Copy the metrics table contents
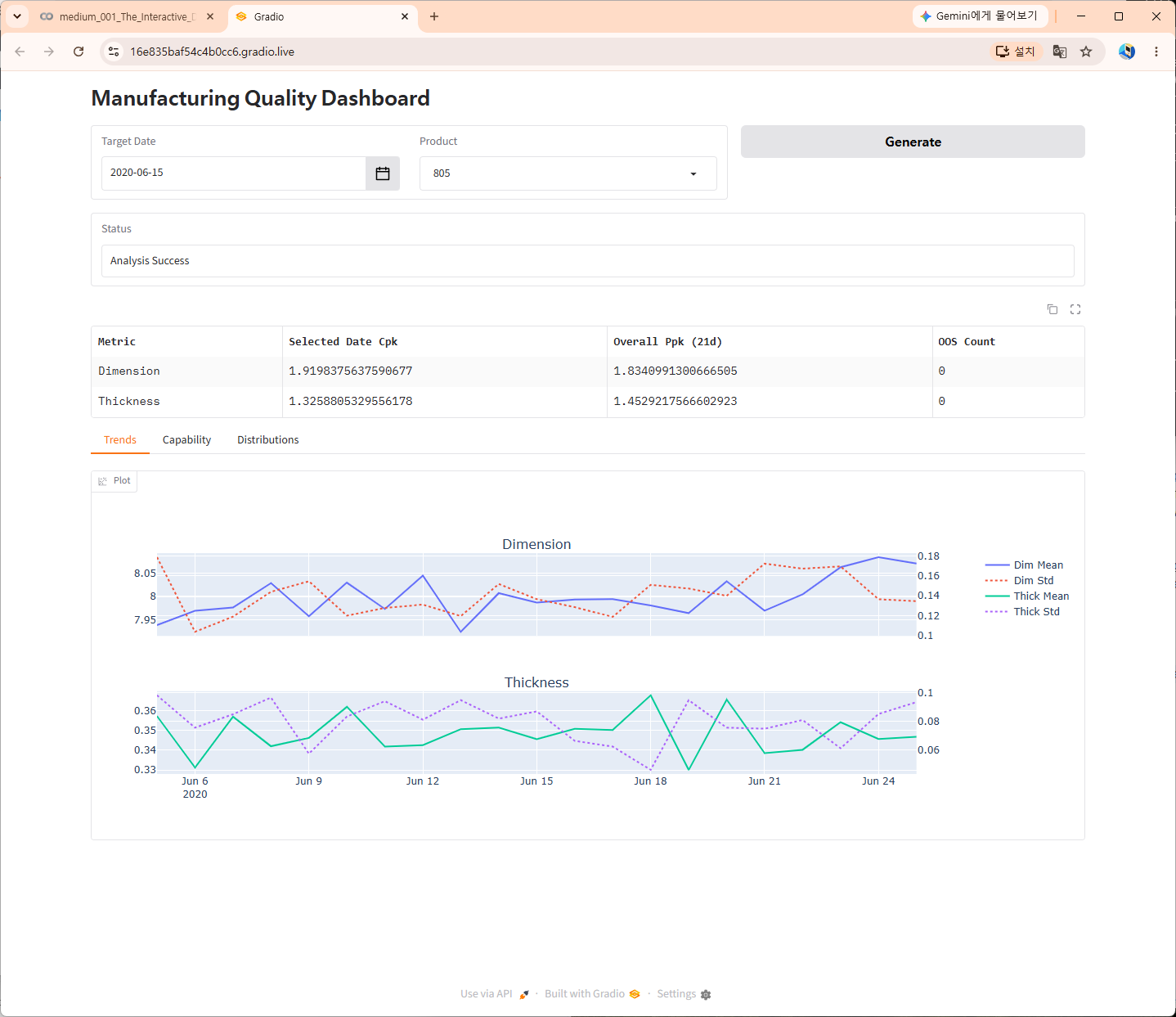1176x1017 pixels. (x=1053, y=309)
